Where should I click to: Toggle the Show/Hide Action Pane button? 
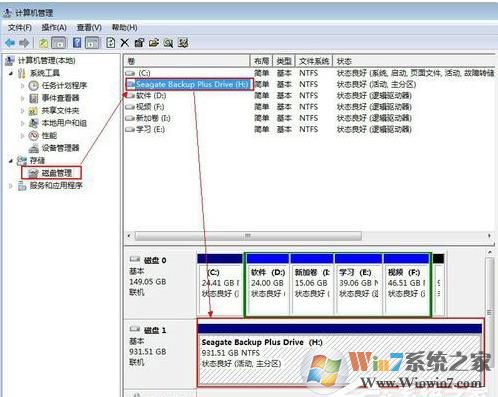pyautogui.click(x=92, y=43)
